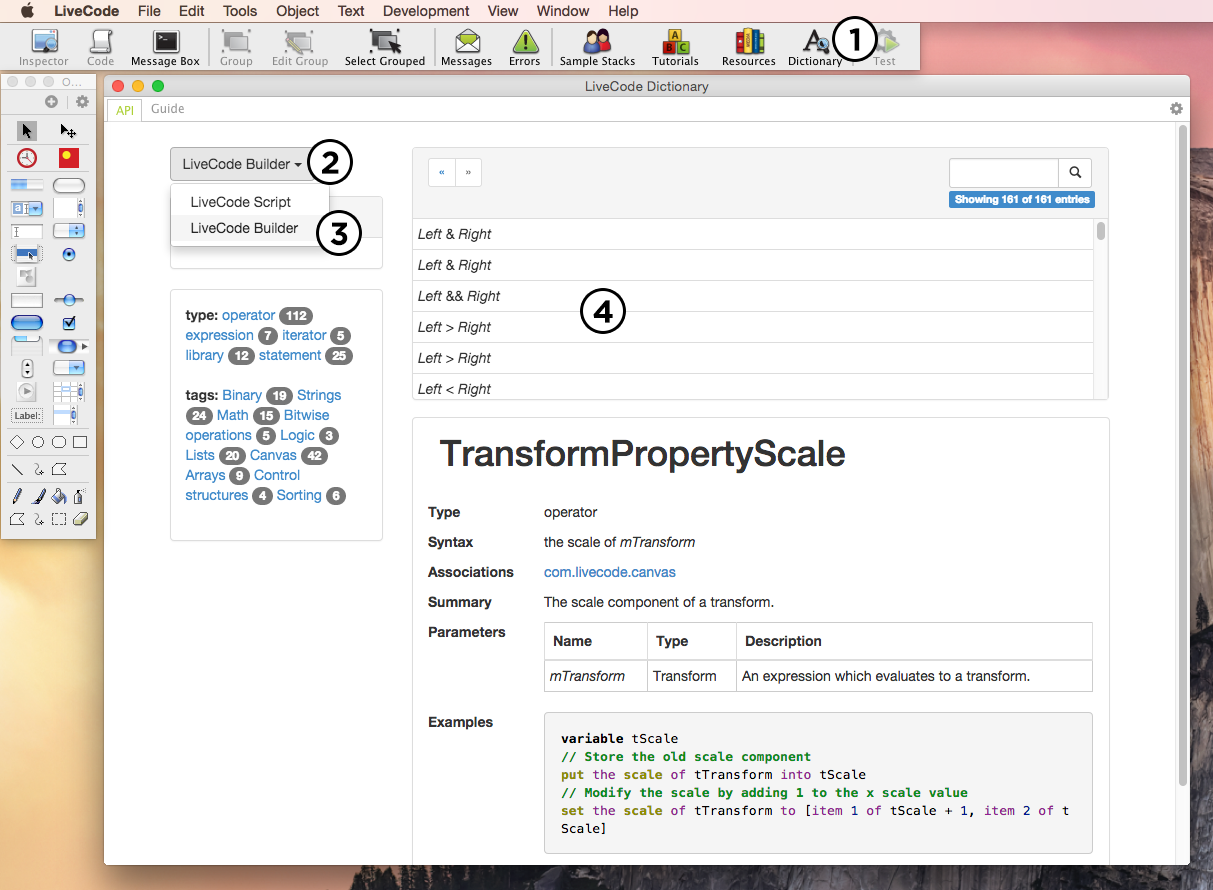
Task: Select the radio button control in the tools palette
Action: click(69, 255)
